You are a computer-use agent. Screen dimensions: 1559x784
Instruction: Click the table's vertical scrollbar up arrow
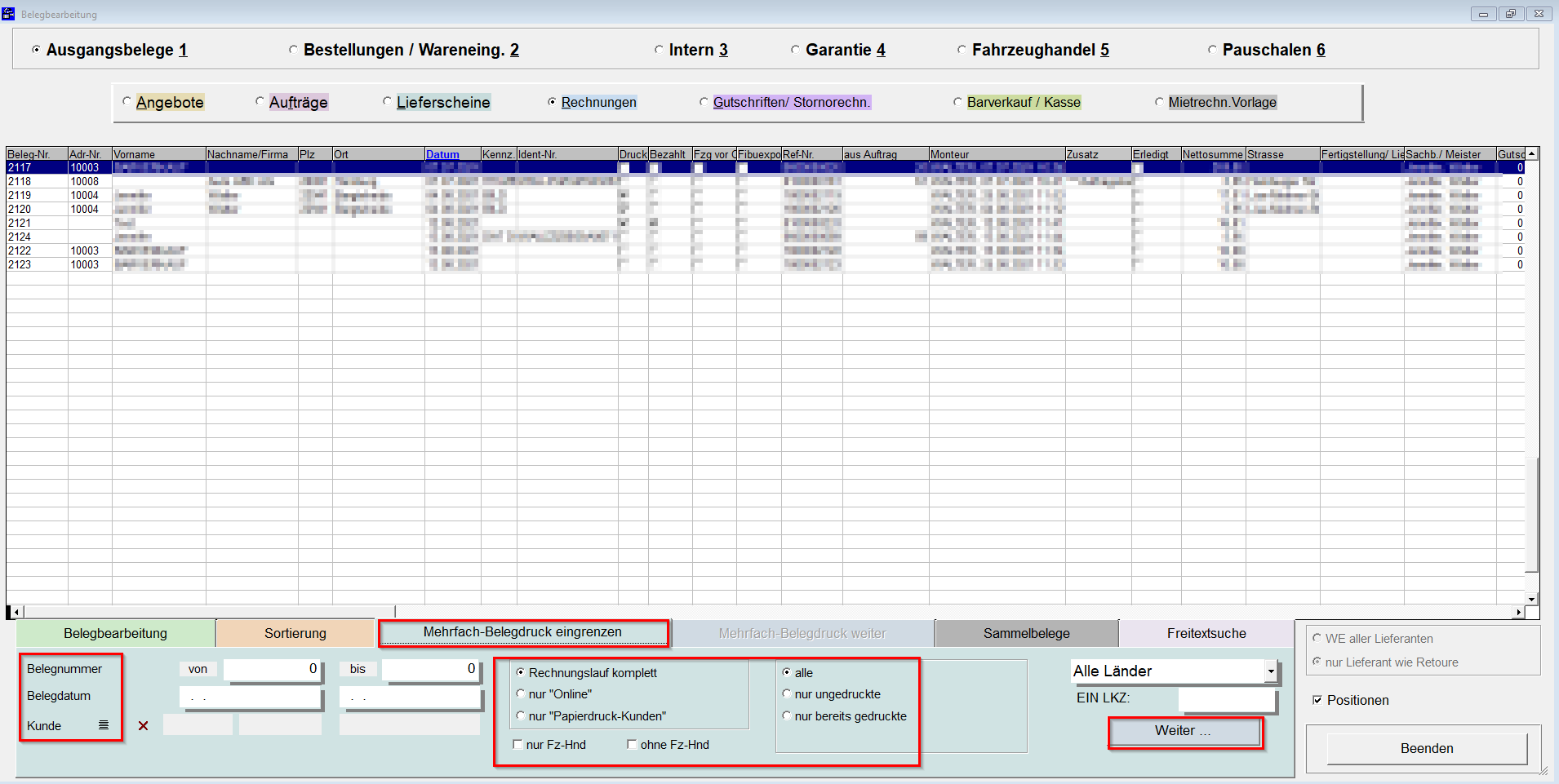click(1532, 154)
